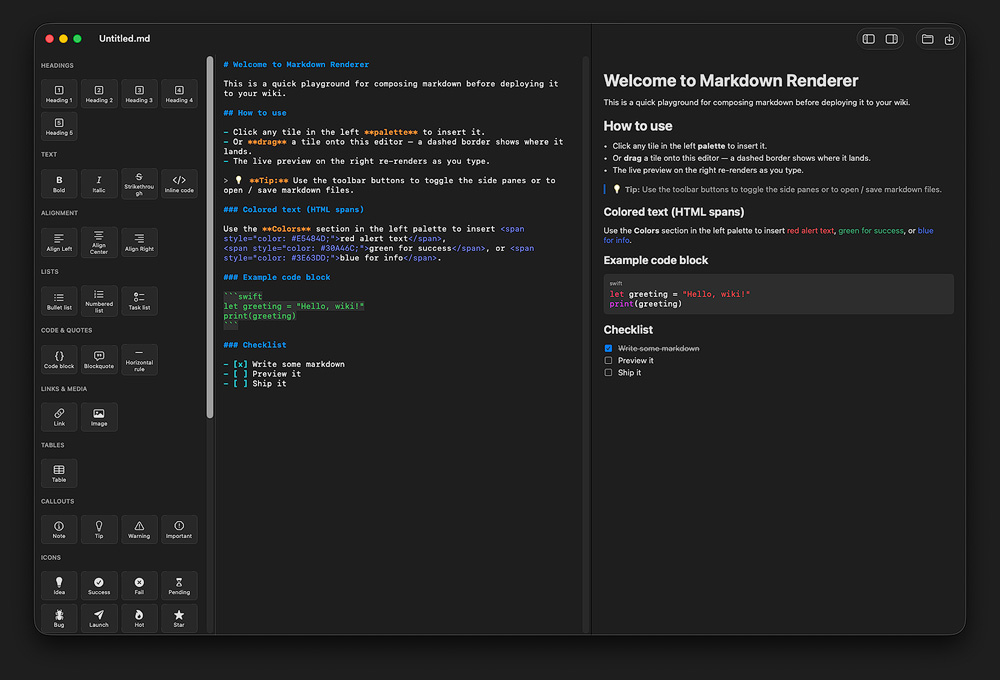Insert a Heading 4 tile
1000x680 pixels.
tap(179, 94)
